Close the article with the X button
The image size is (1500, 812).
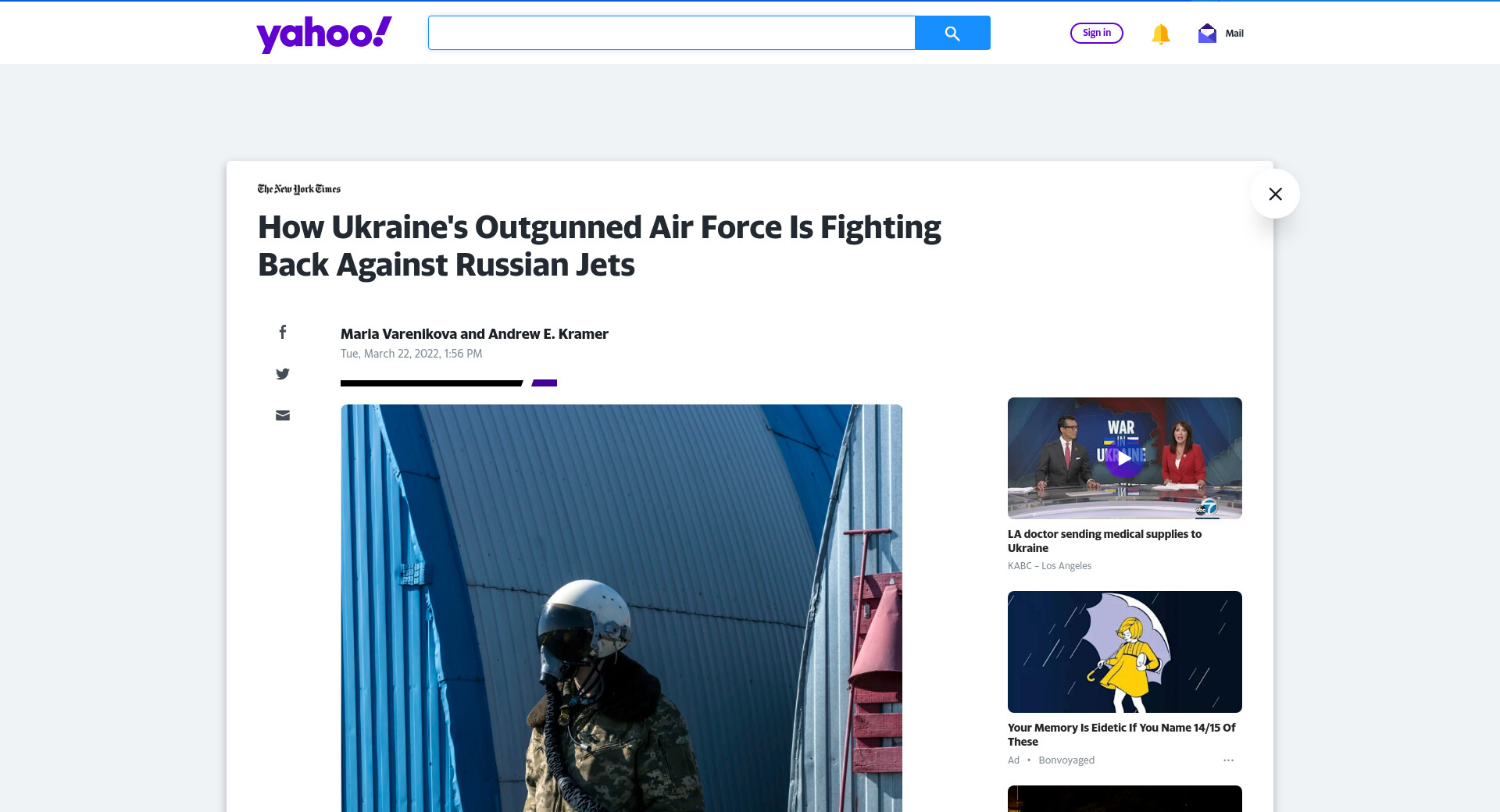1275,194
